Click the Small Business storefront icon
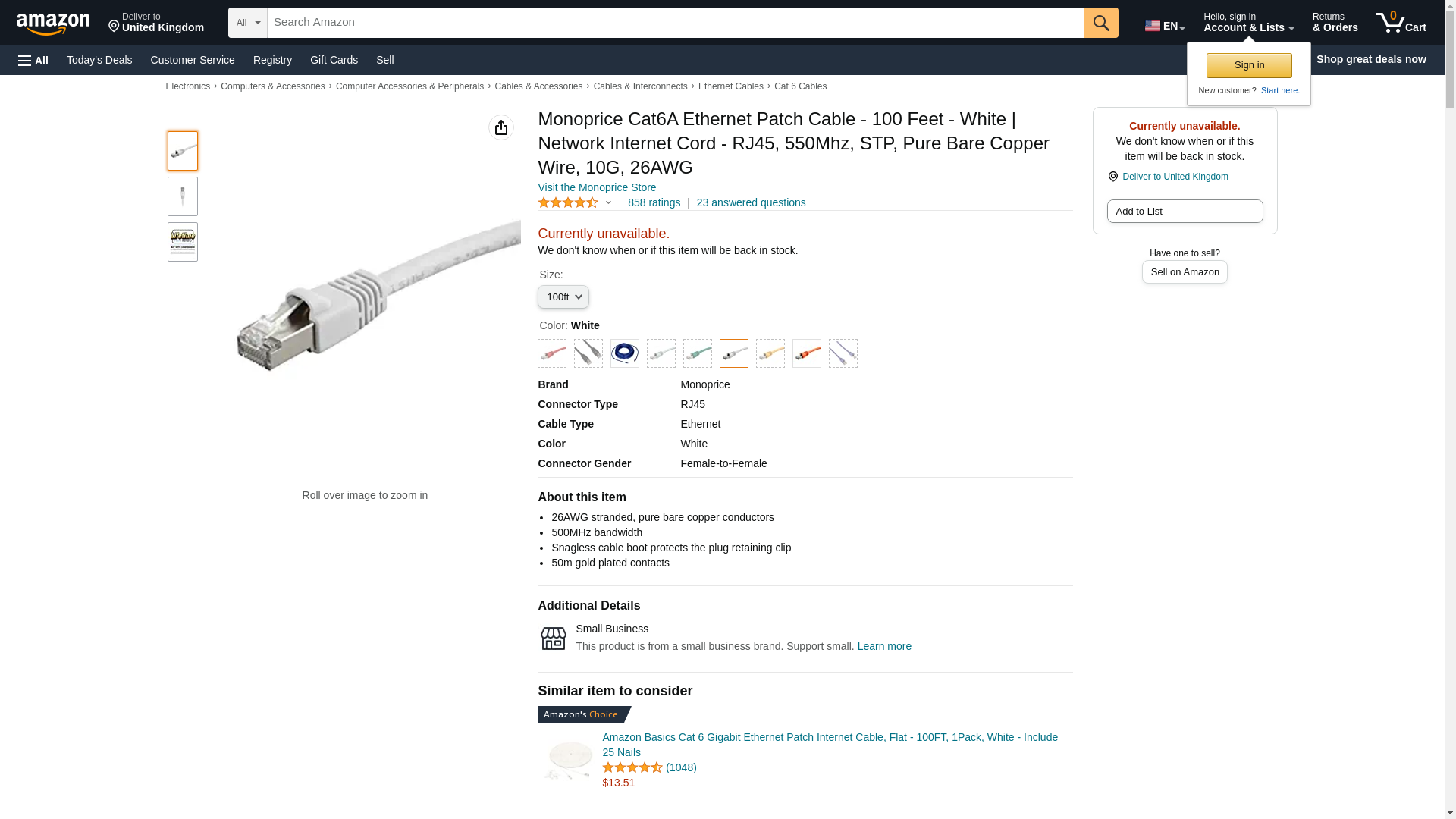This screenshot has height=819, width=1456. pos(553,638)
